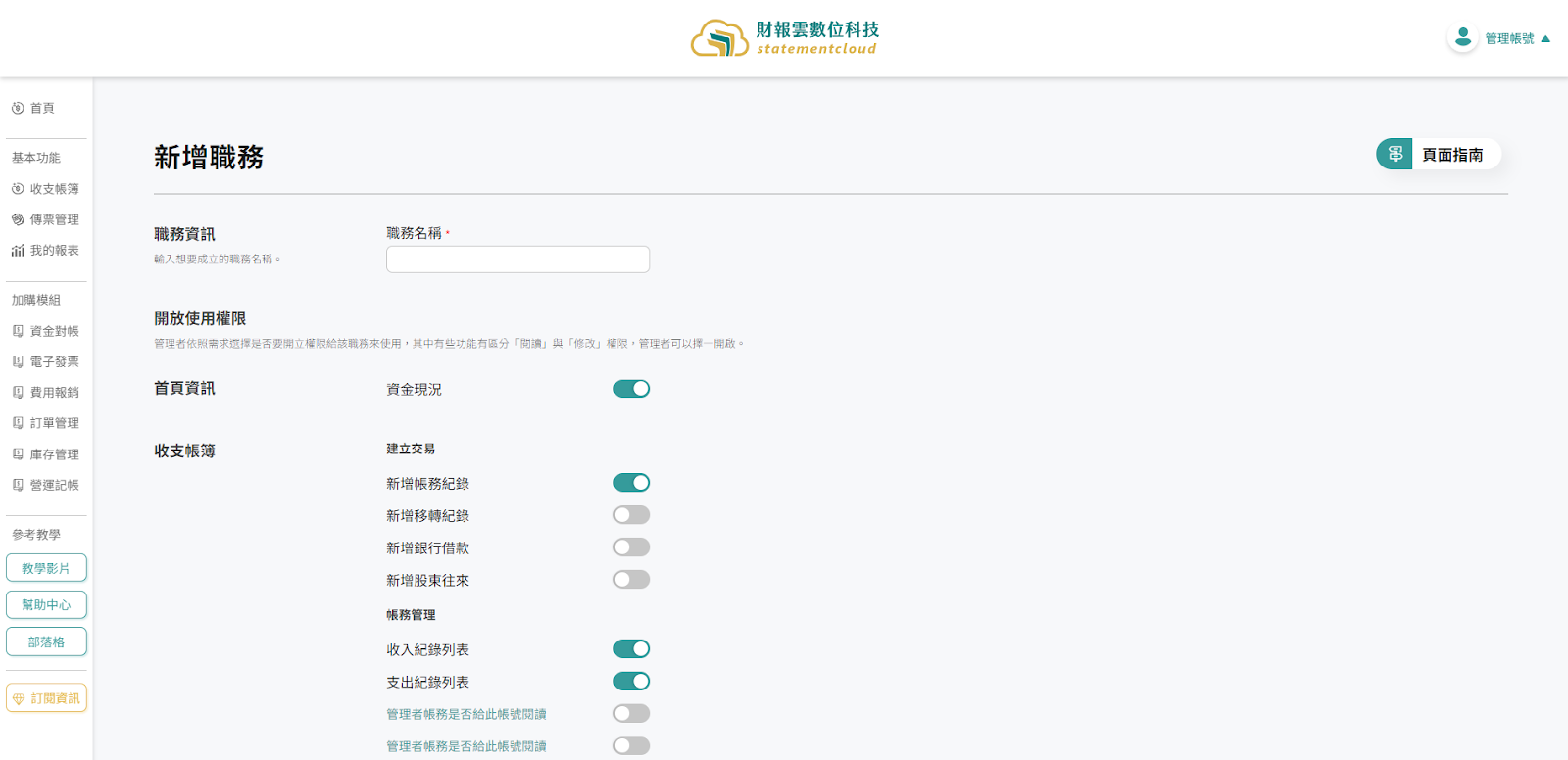The width and height of the screenshot is (1568, 760).
Task: Click the 首頁 home icon in sidebar
Action: (x=18, y=108)
